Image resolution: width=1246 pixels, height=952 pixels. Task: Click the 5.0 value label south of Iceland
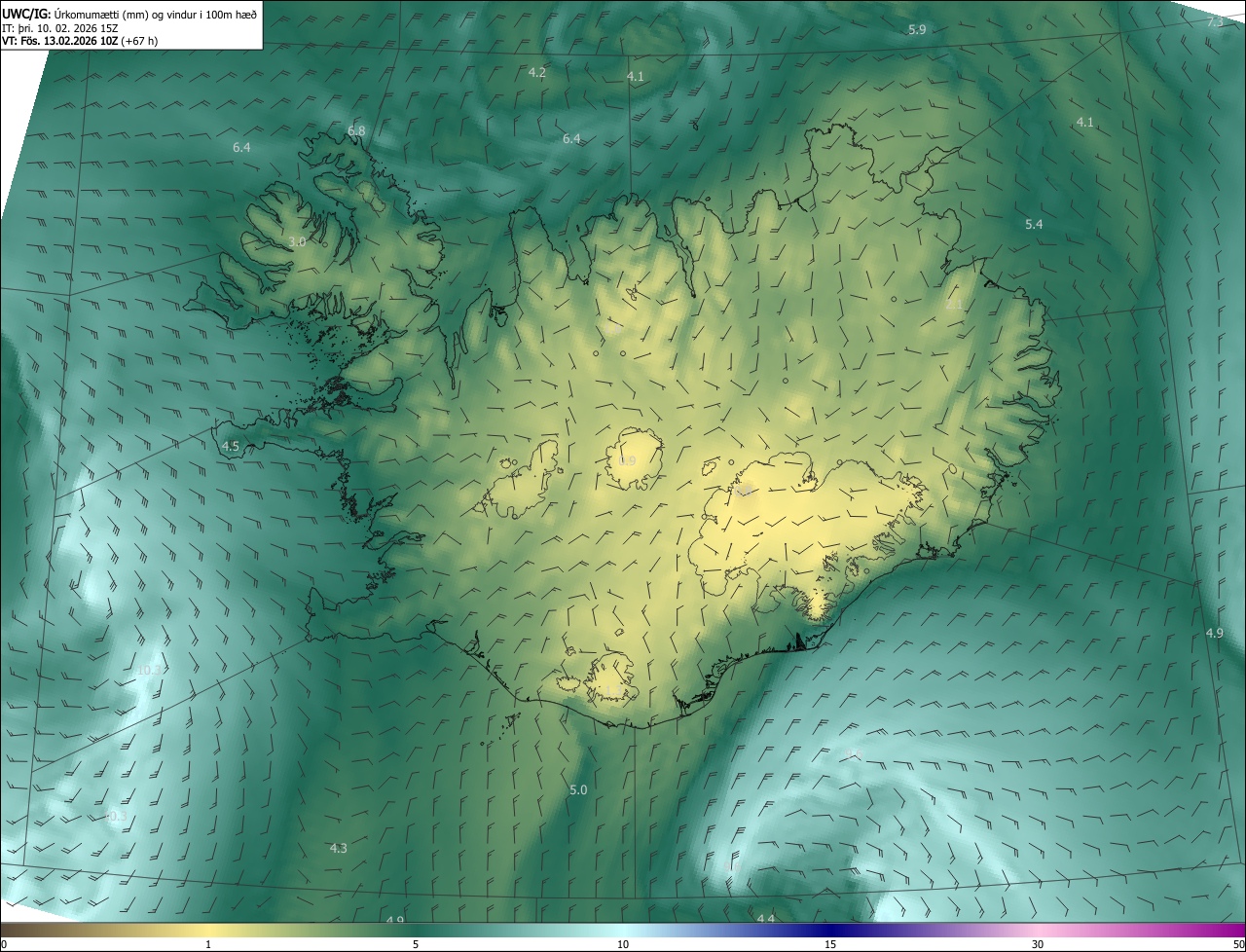(x=578, y=790)
